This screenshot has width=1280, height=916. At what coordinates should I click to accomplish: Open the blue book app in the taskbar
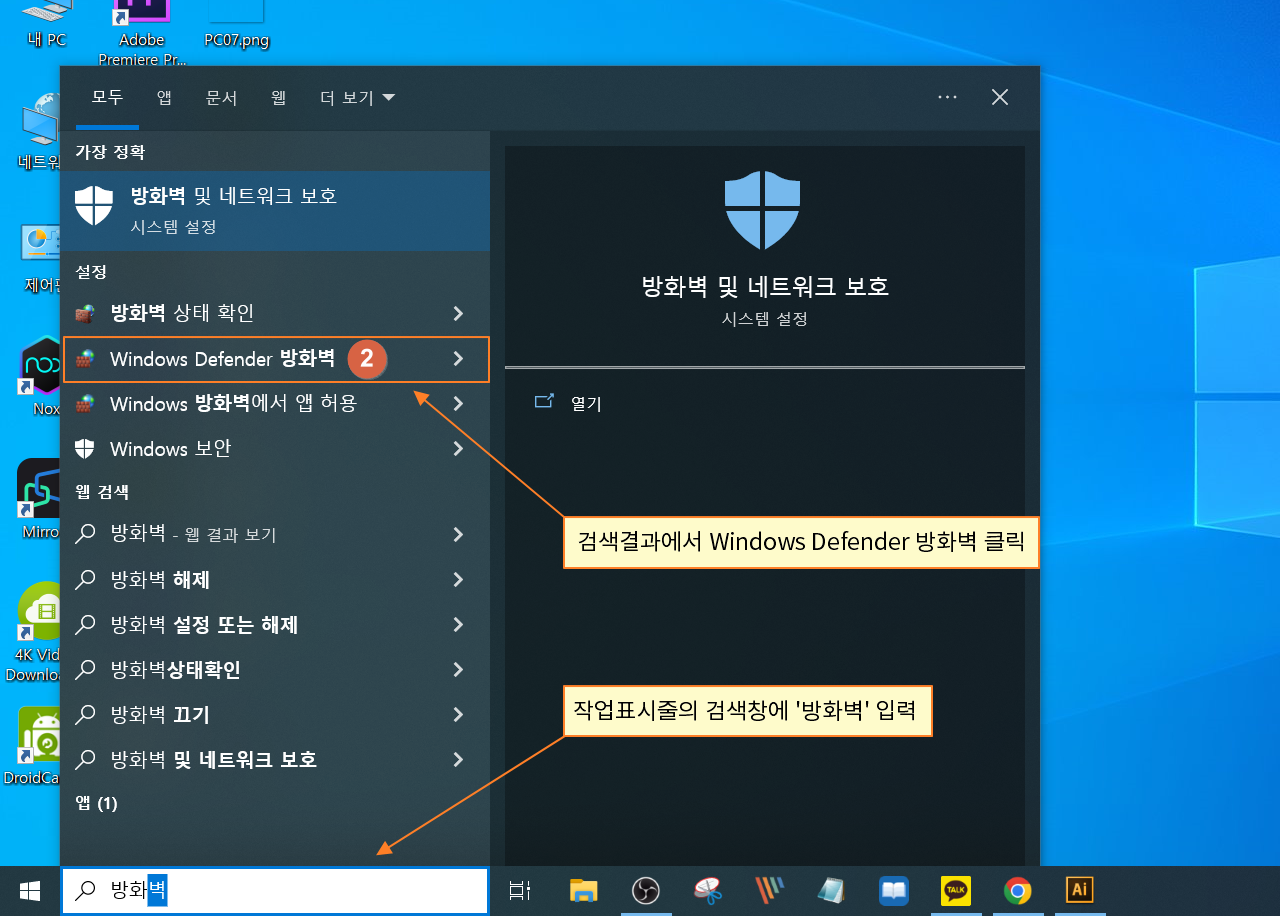(x=894, y=890)
